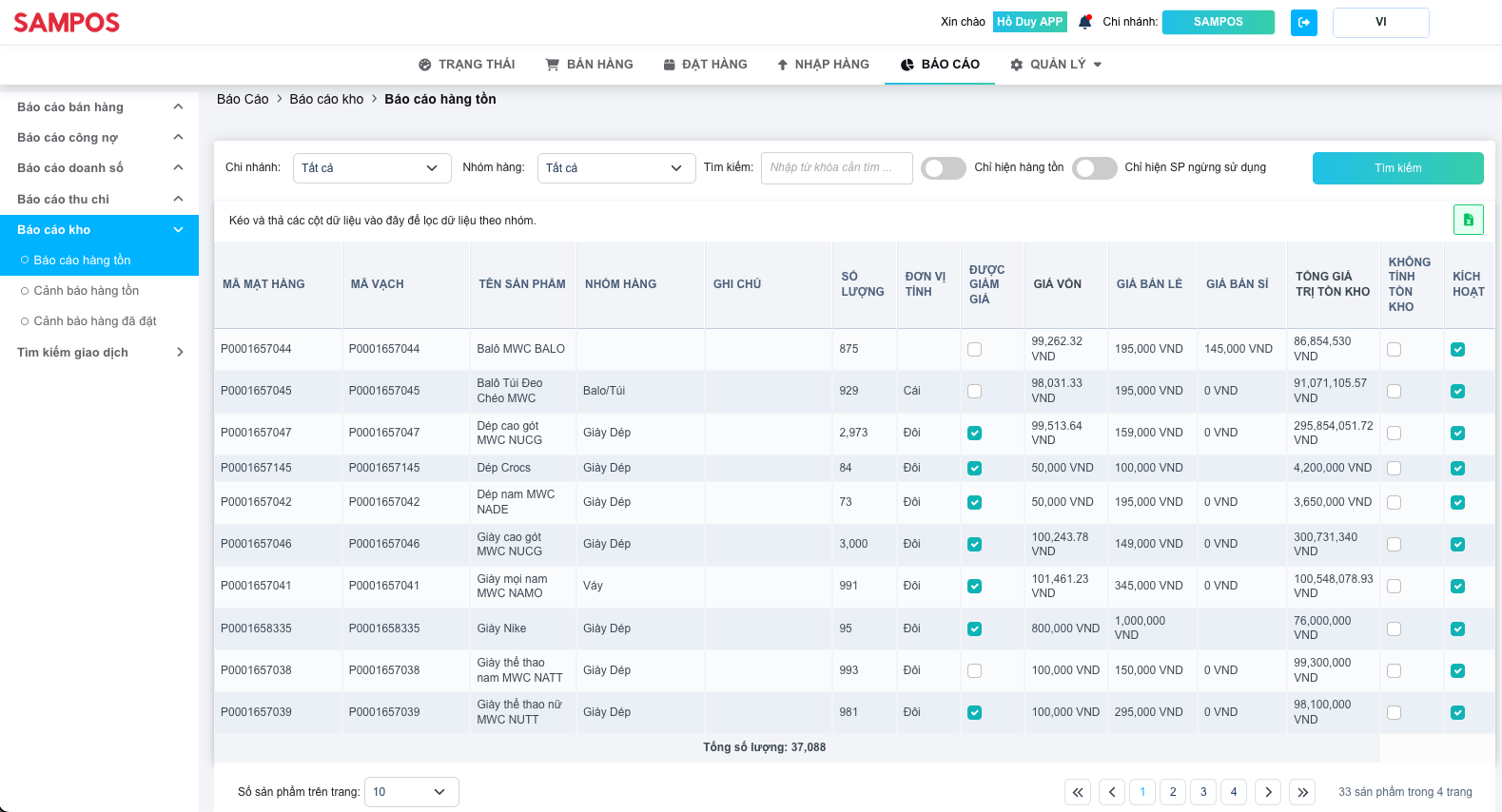Screen dimensions: 1502x812
Task: Expand the Báo cáo công nợ section
Action: pyautogui.click(x=99, y=137)
